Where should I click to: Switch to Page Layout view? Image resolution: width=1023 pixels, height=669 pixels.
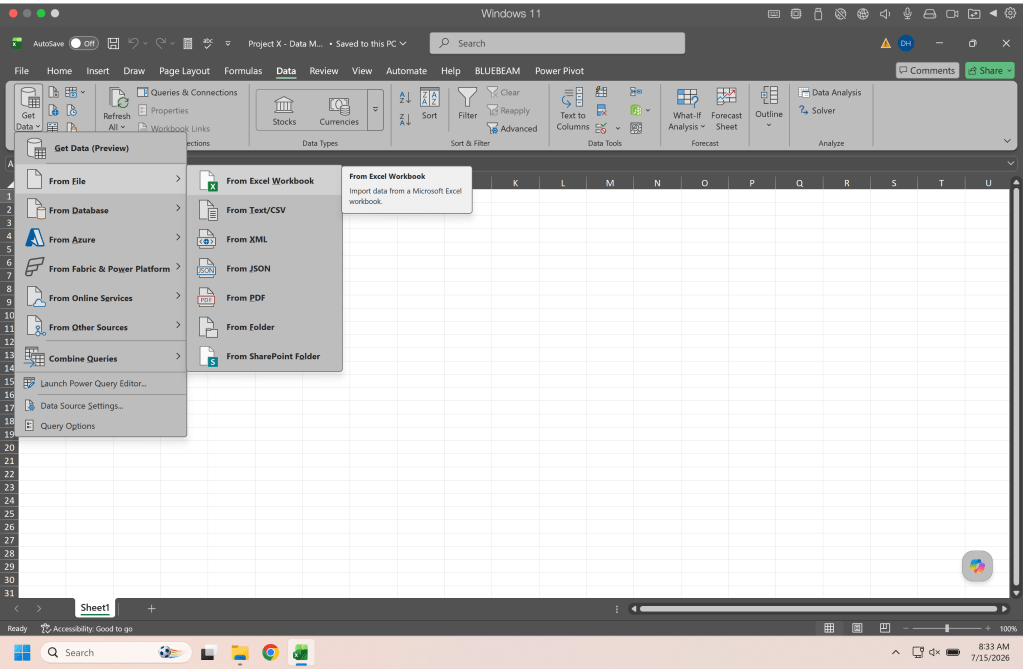857,628
